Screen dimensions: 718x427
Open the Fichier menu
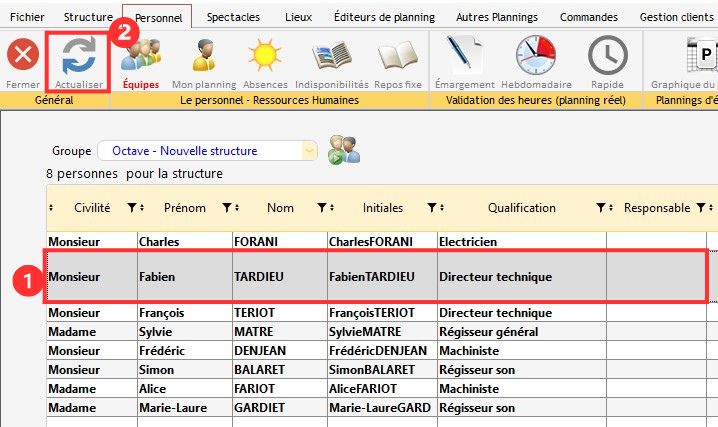coord(27,17)
